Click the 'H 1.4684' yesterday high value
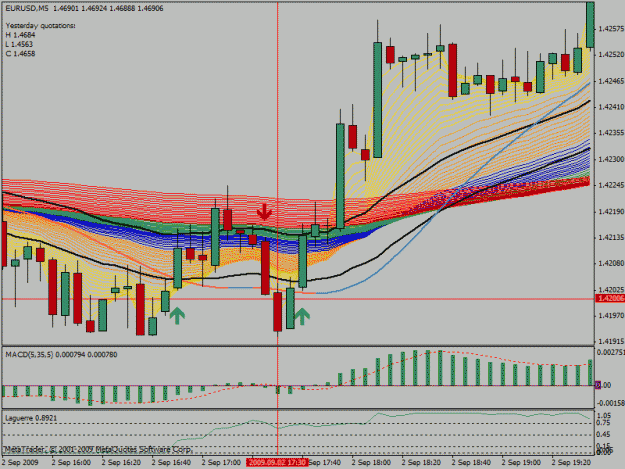The width and height of the screenshot is (625, 469). [20, 35]
